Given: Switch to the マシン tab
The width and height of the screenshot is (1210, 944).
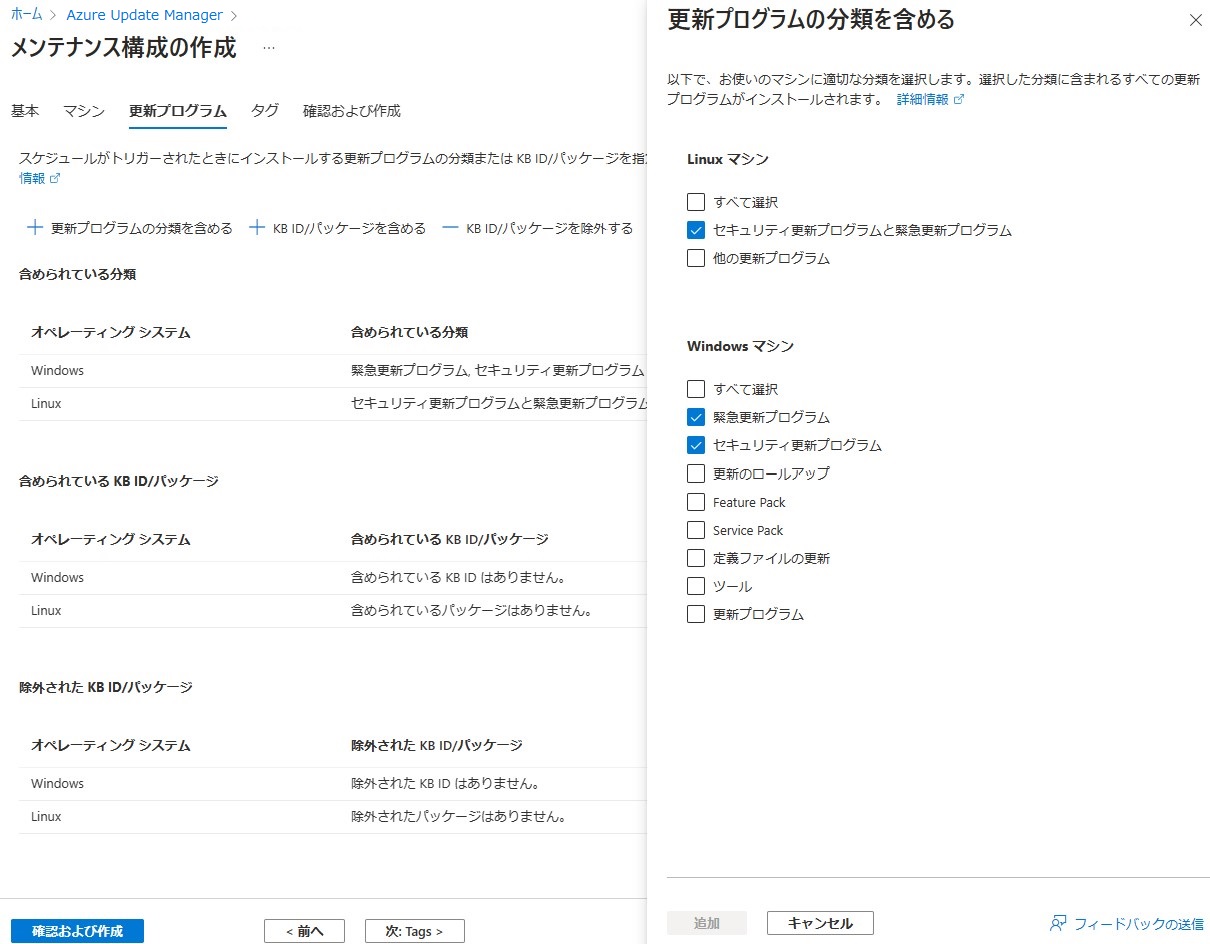Looking at the screenshot, I should point(83,111).
